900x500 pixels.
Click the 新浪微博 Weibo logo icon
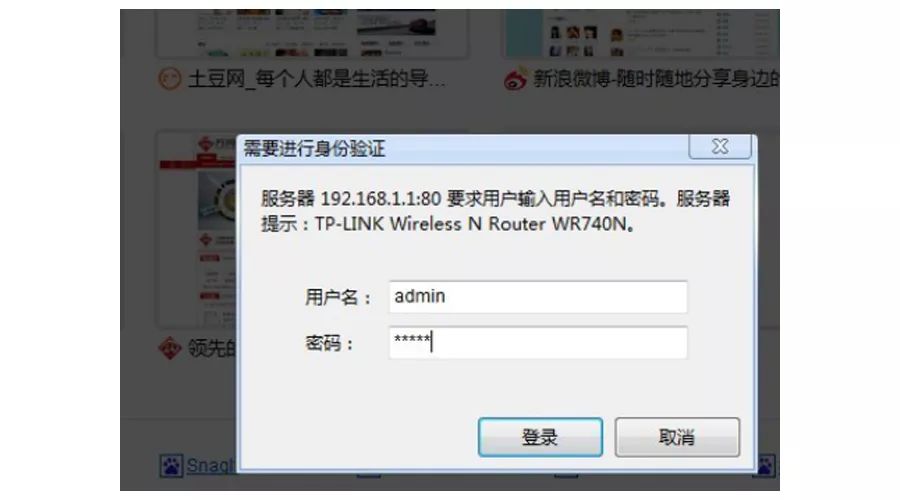click(x=515, y=79)
